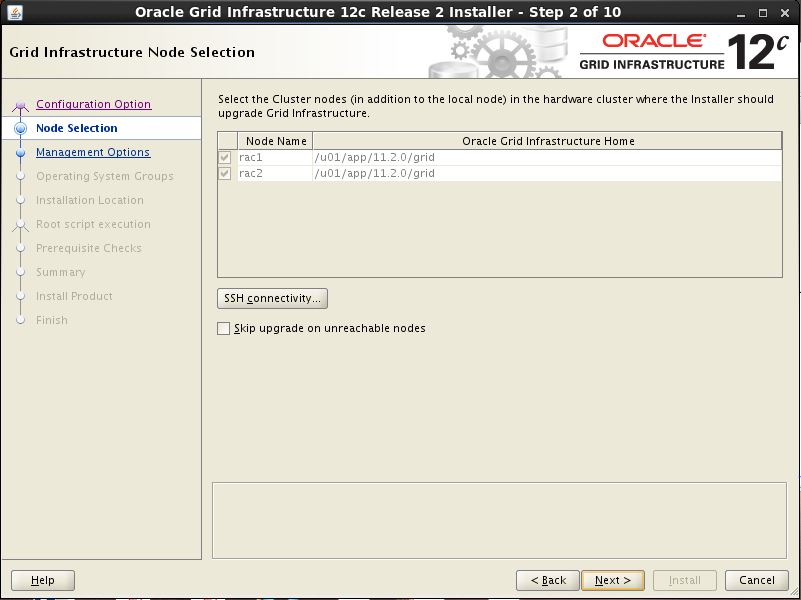The height and width of the screenshot is (600, 801).
Task: Click the Node Selection step bullet icon
Action: (x=20, y=129)
